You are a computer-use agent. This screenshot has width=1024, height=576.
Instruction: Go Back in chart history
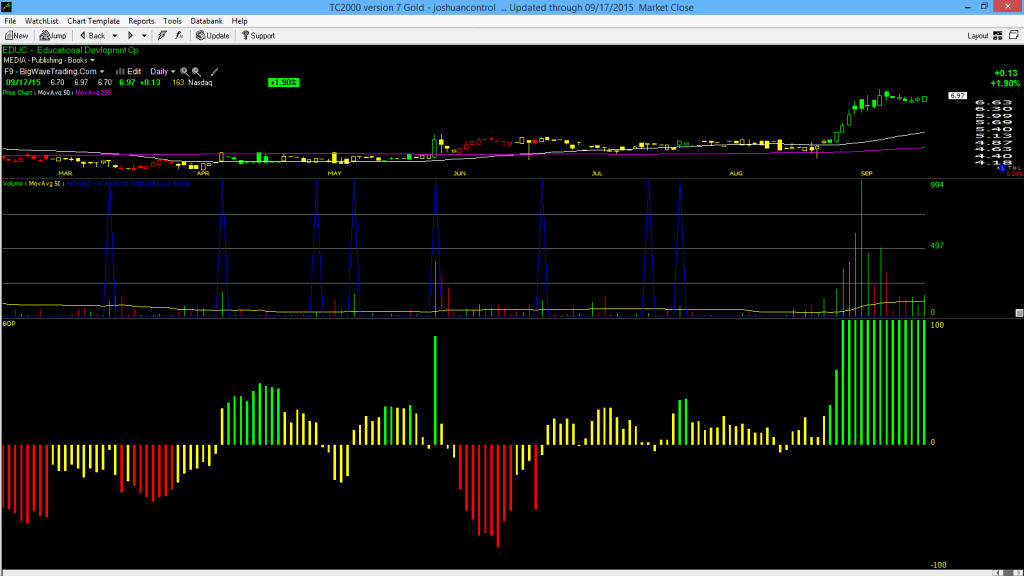[x=93, y=36]
